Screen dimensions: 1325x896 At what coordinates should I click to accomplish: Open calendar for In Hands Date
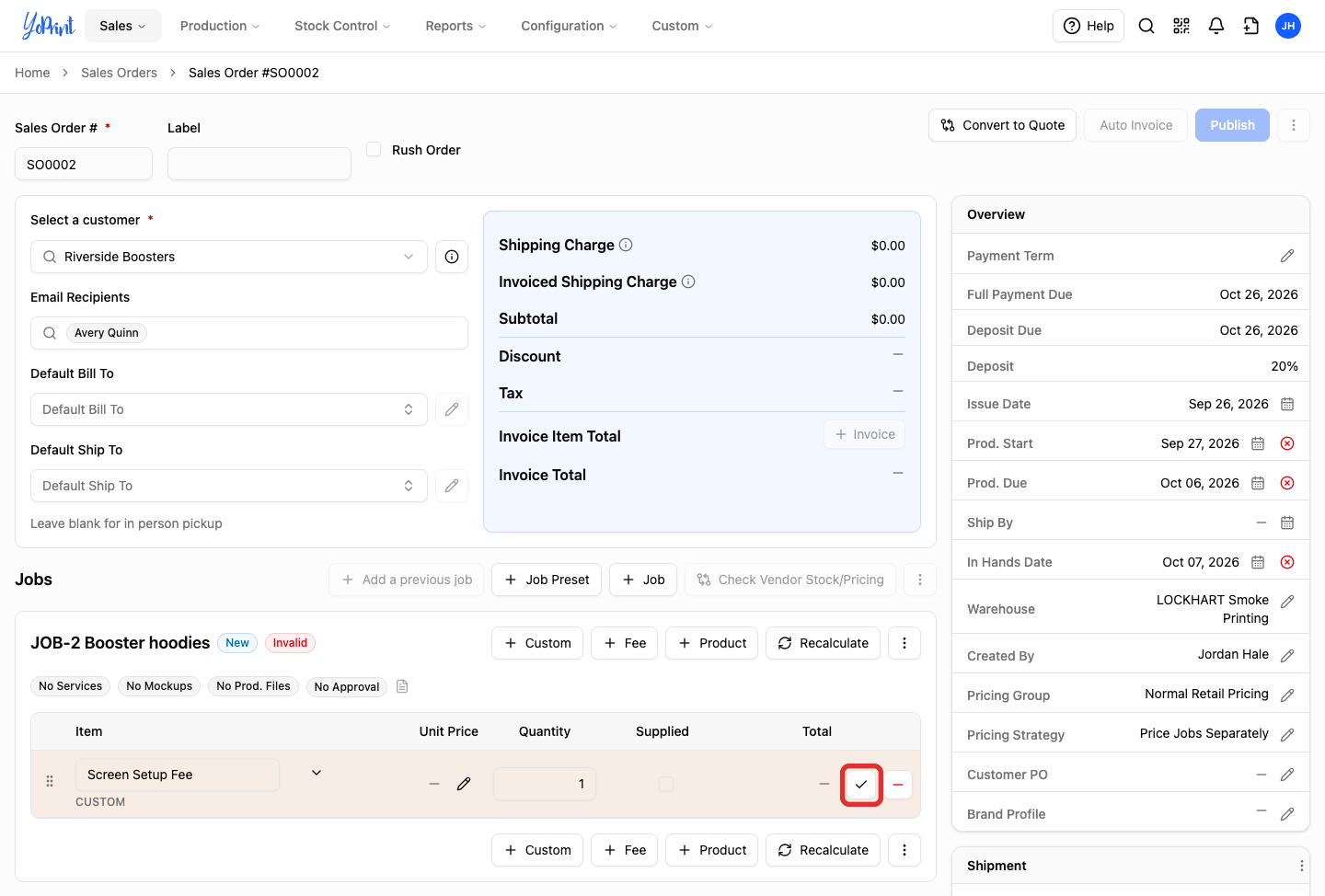pos(1258,562)
